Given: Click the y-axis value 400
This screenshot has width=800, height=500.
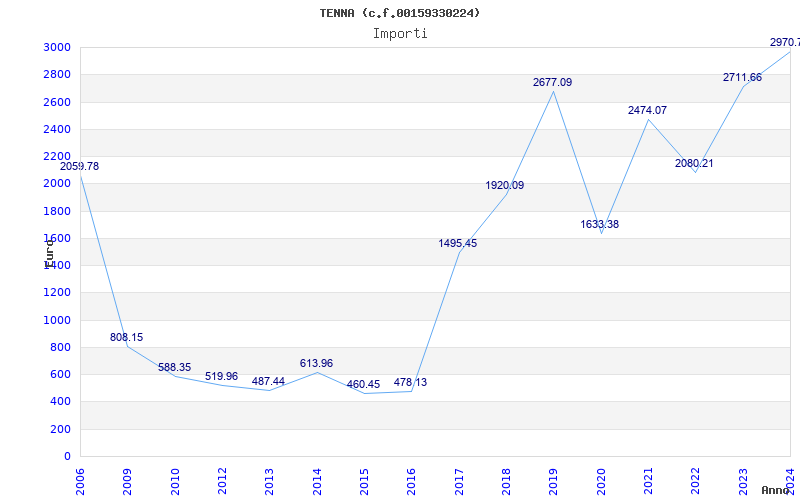Looking at the screenshot, I should [61, 402].
